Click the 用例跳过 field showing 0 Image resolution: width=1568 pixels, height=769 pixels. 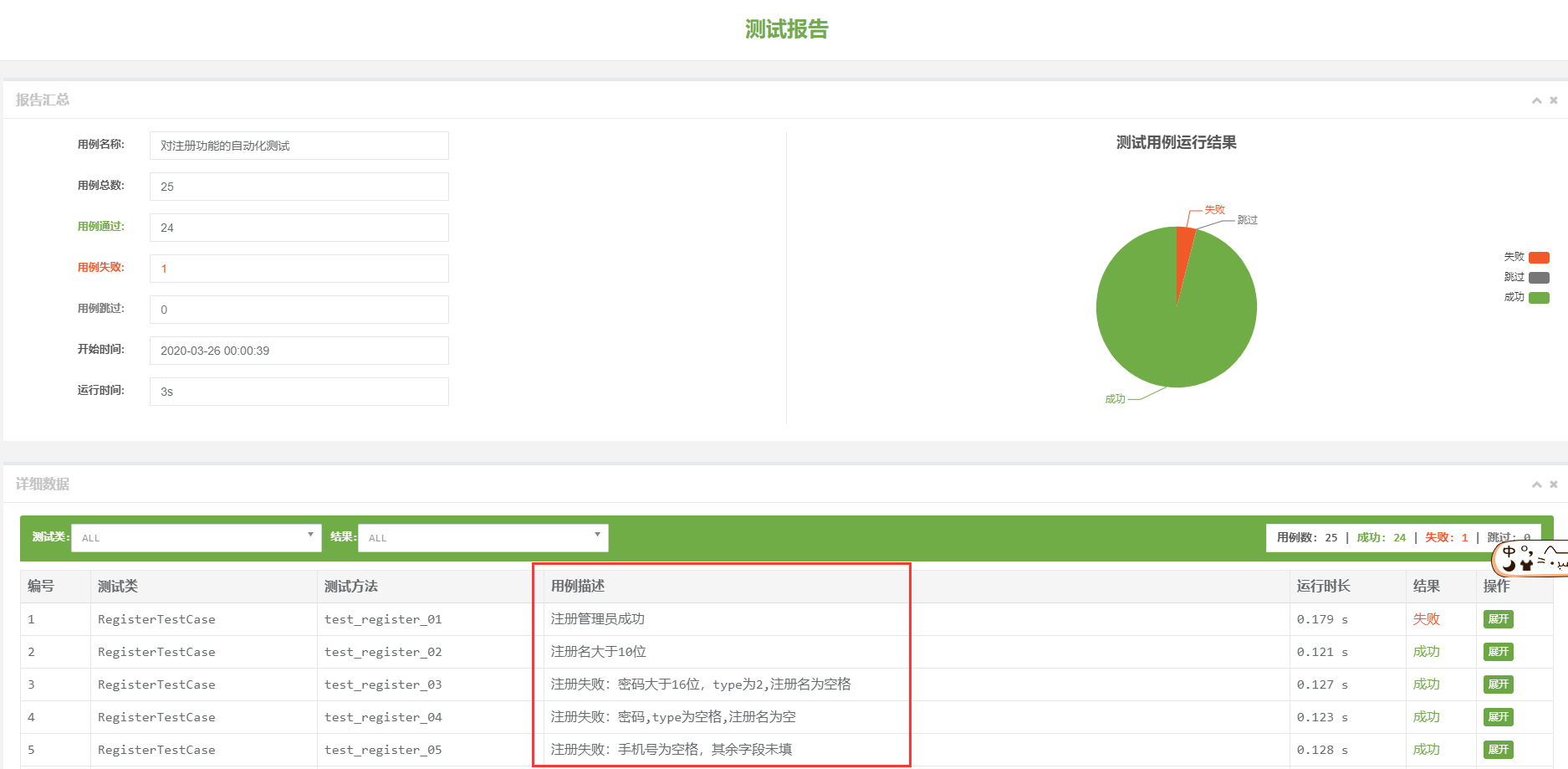[299, 310]
